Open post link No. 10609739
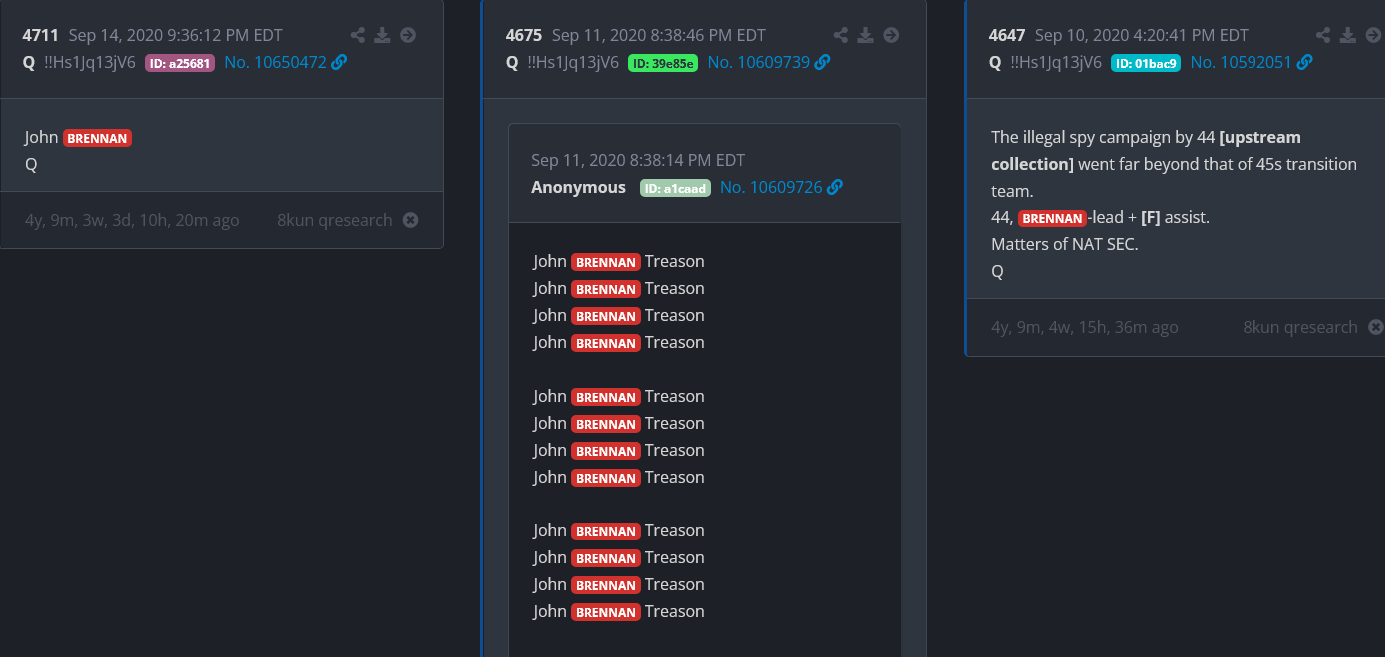The image size is (1386, 657). (758, 62)
